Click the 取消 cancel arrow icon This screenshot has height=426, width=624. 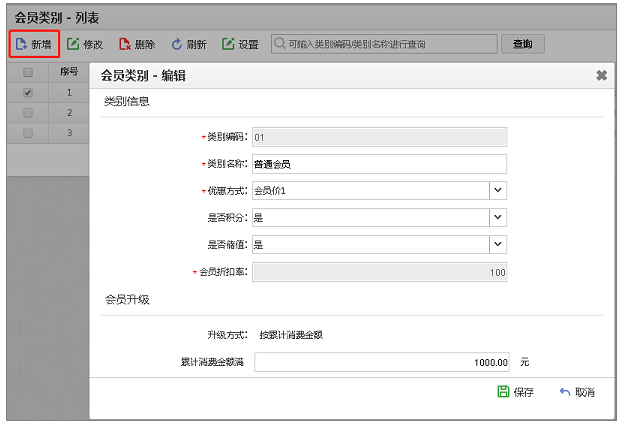coord(565,392)
